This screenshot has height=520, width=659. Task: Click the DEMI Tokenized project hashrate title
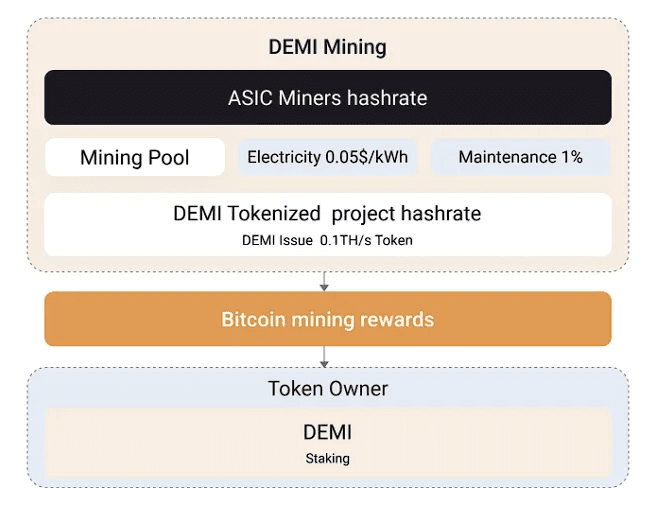click(x=327, y=214)
